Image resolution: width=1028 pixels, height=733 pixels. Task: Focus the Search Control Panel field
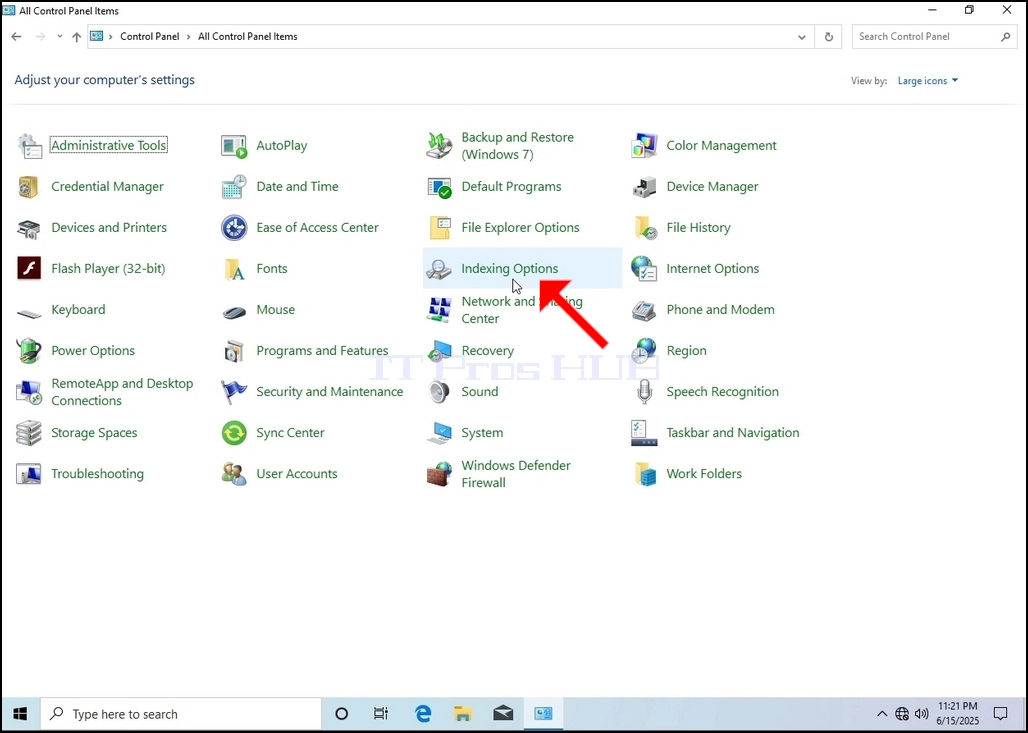coord(934,37)
